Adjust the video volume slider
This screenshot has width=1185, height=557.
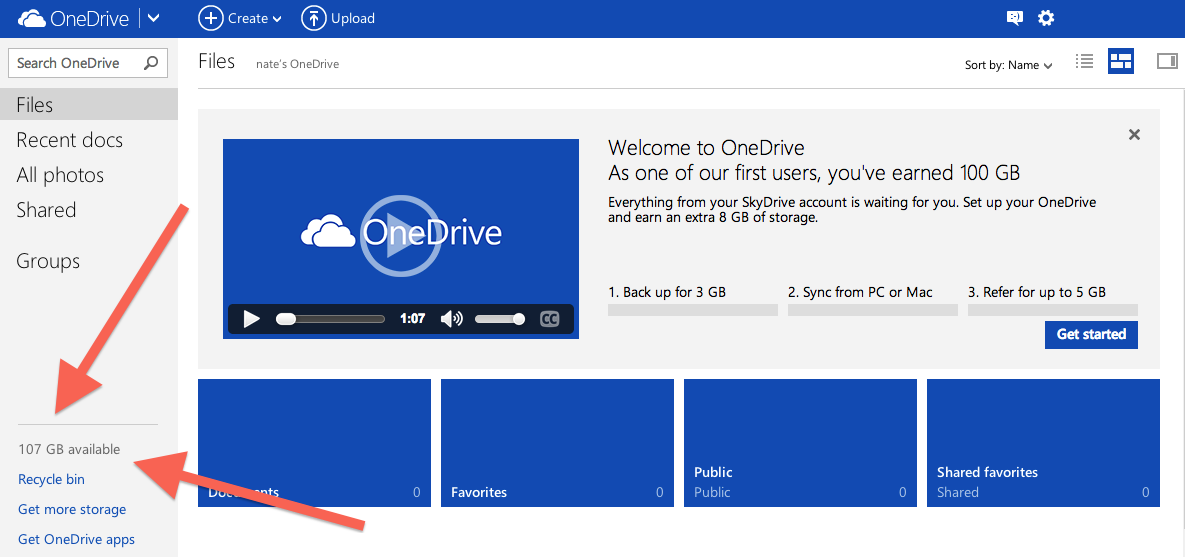coord(499,319)
